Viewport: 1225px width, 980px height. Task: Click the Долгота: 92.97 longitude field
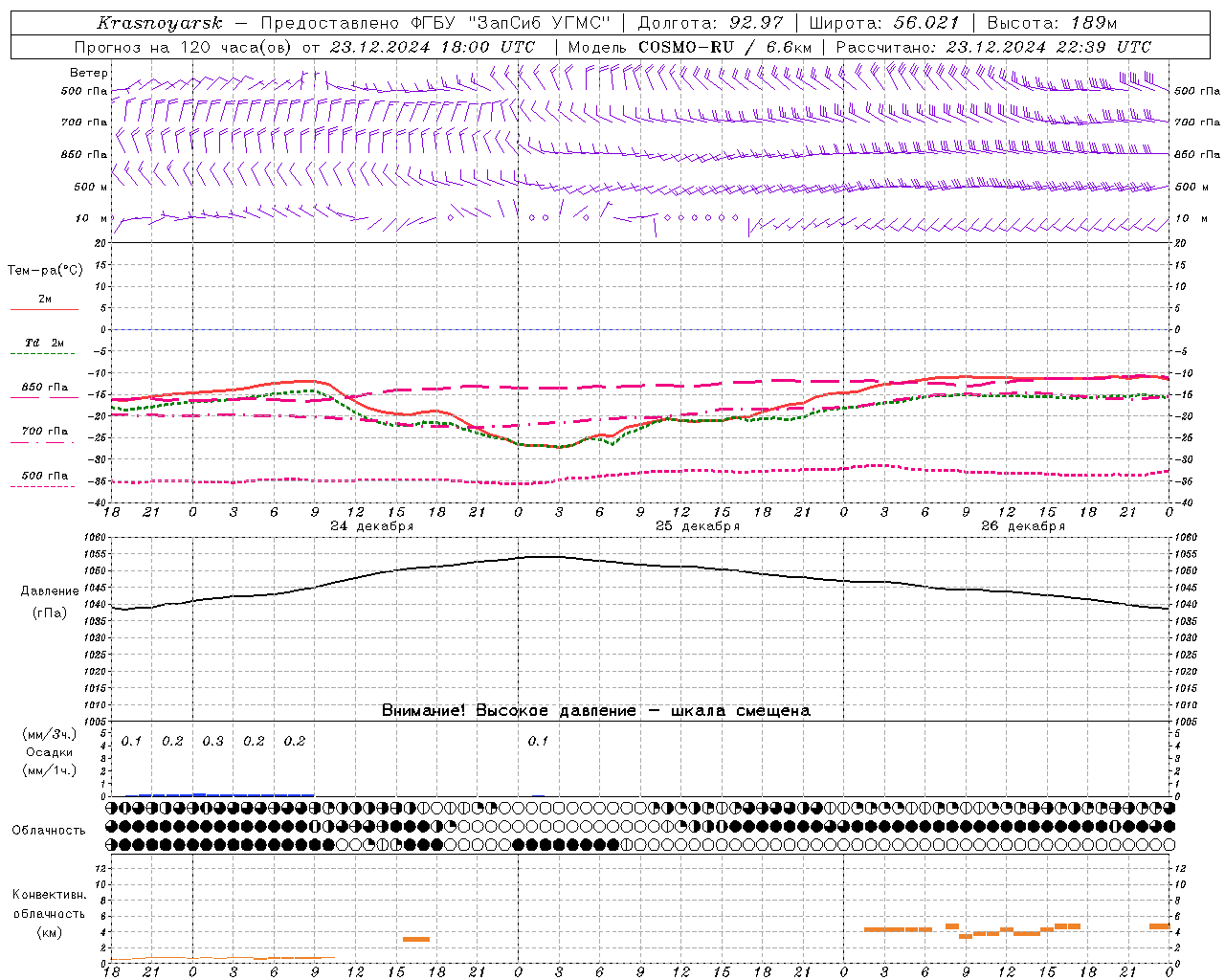tap(710, 23)
